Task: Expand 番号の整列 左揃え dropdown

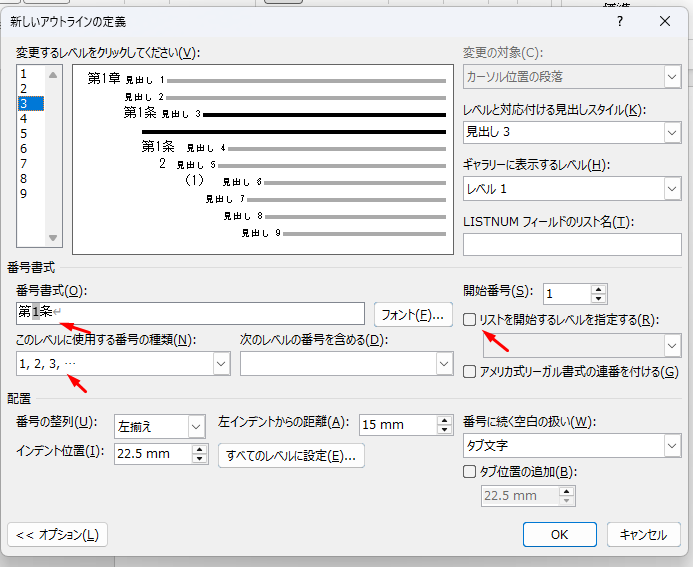Action: (x=195, y=425)
